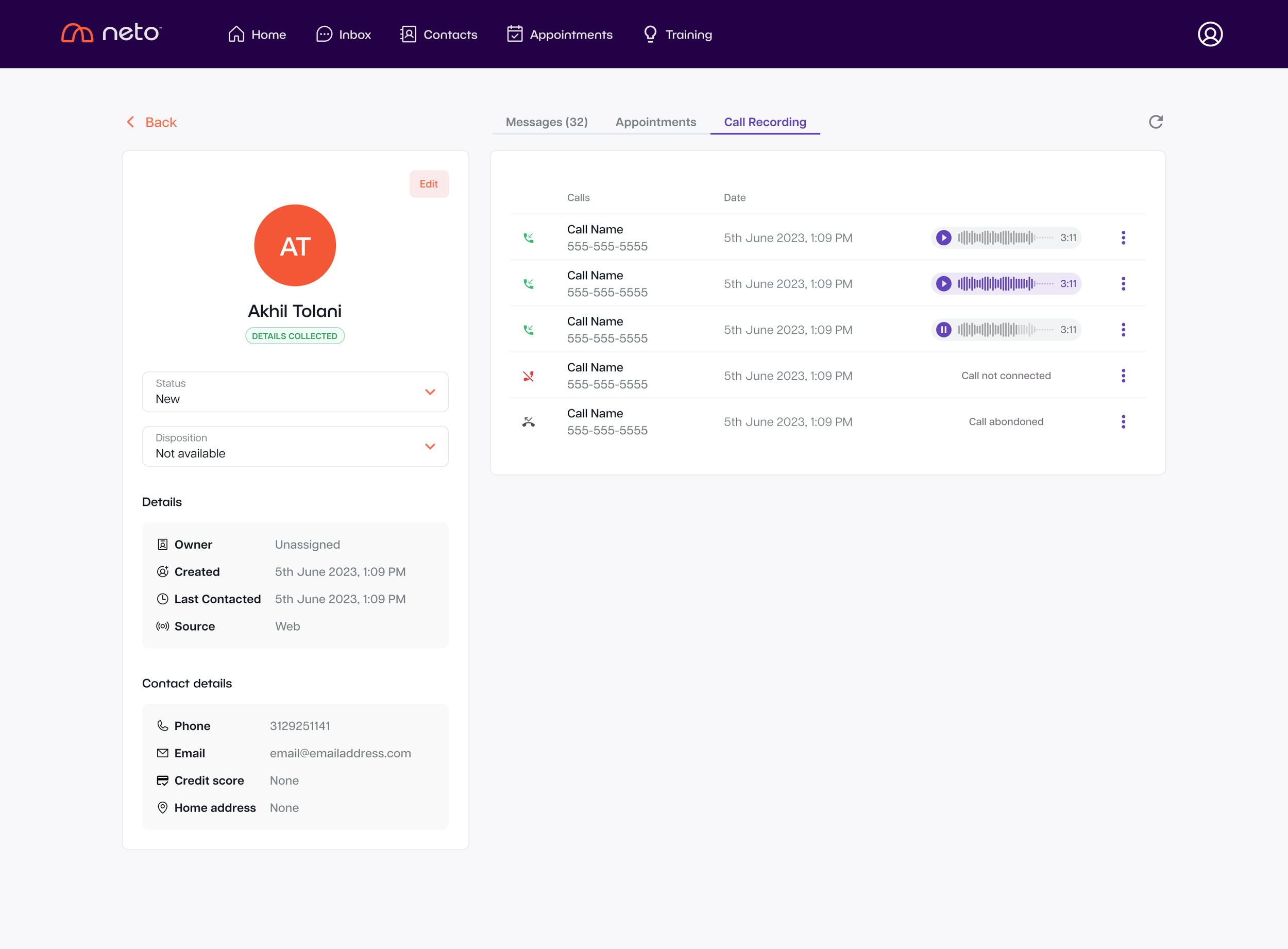Open Appointments in the top navigation

(560, 35)
